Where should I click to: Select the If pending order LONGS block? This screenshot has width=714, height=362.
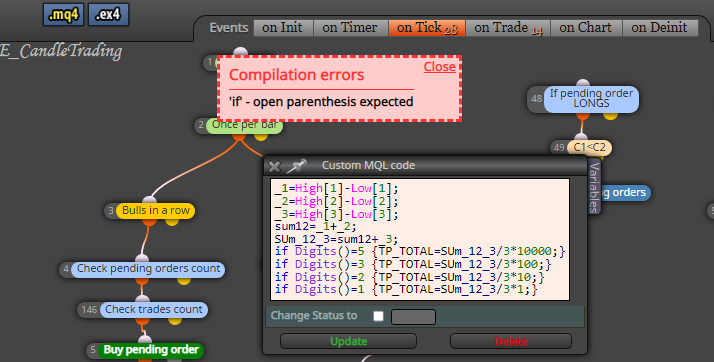click(591, 98)
